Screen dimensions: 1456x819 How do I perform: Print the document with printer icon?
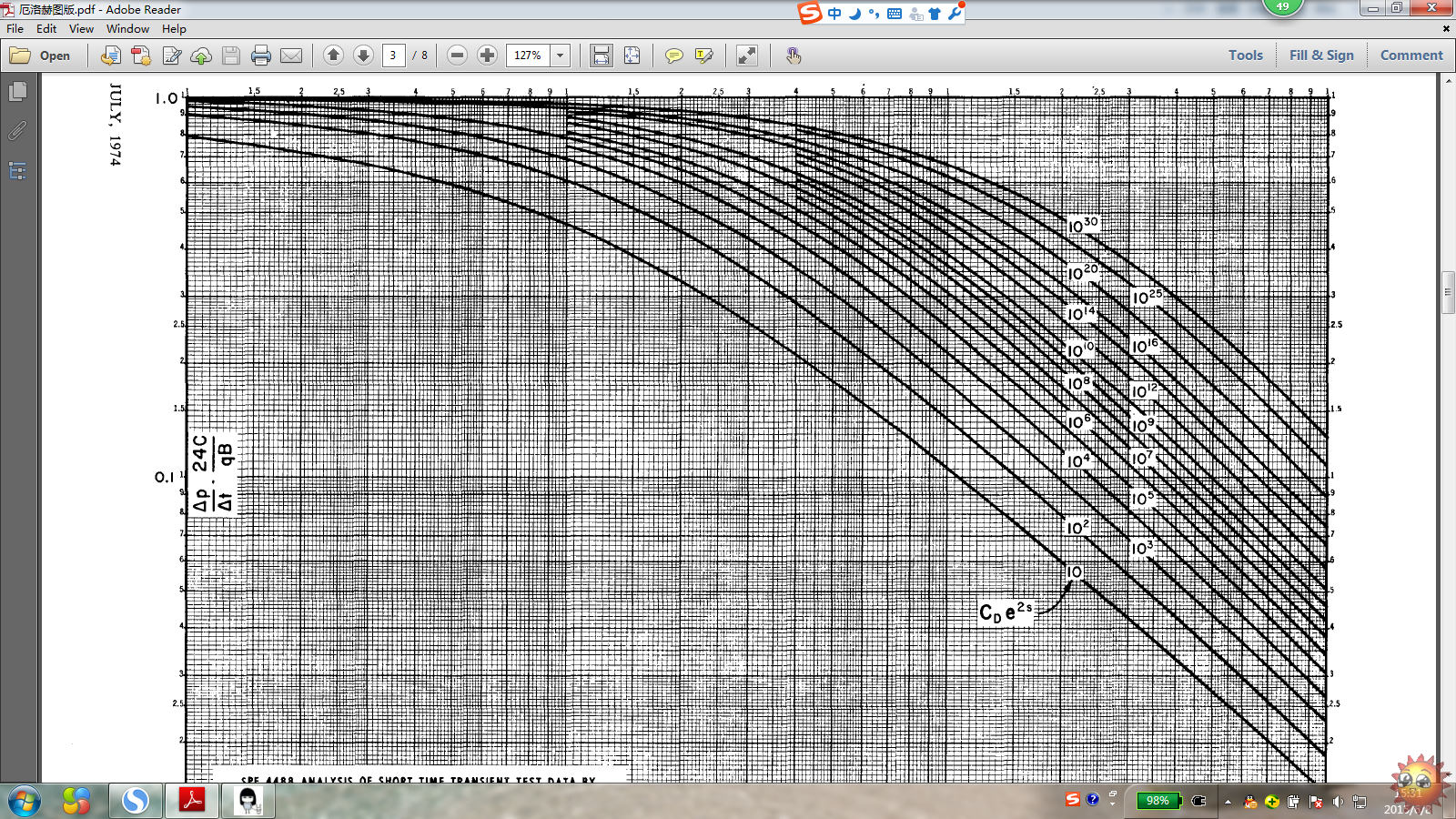(x=261, y=56)
